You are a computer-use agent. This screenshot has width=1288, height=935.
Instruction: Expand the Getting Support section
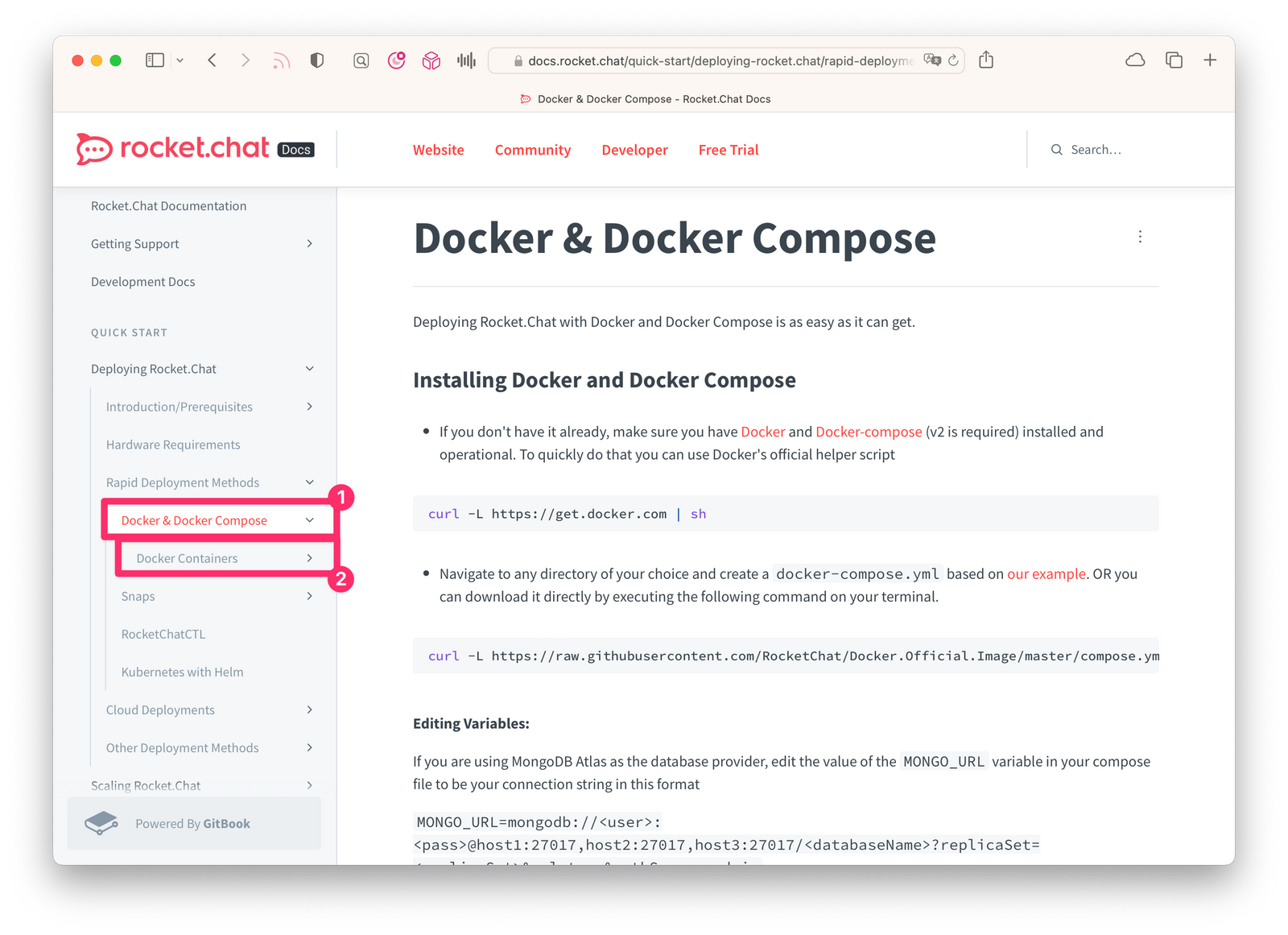point(309,244)
